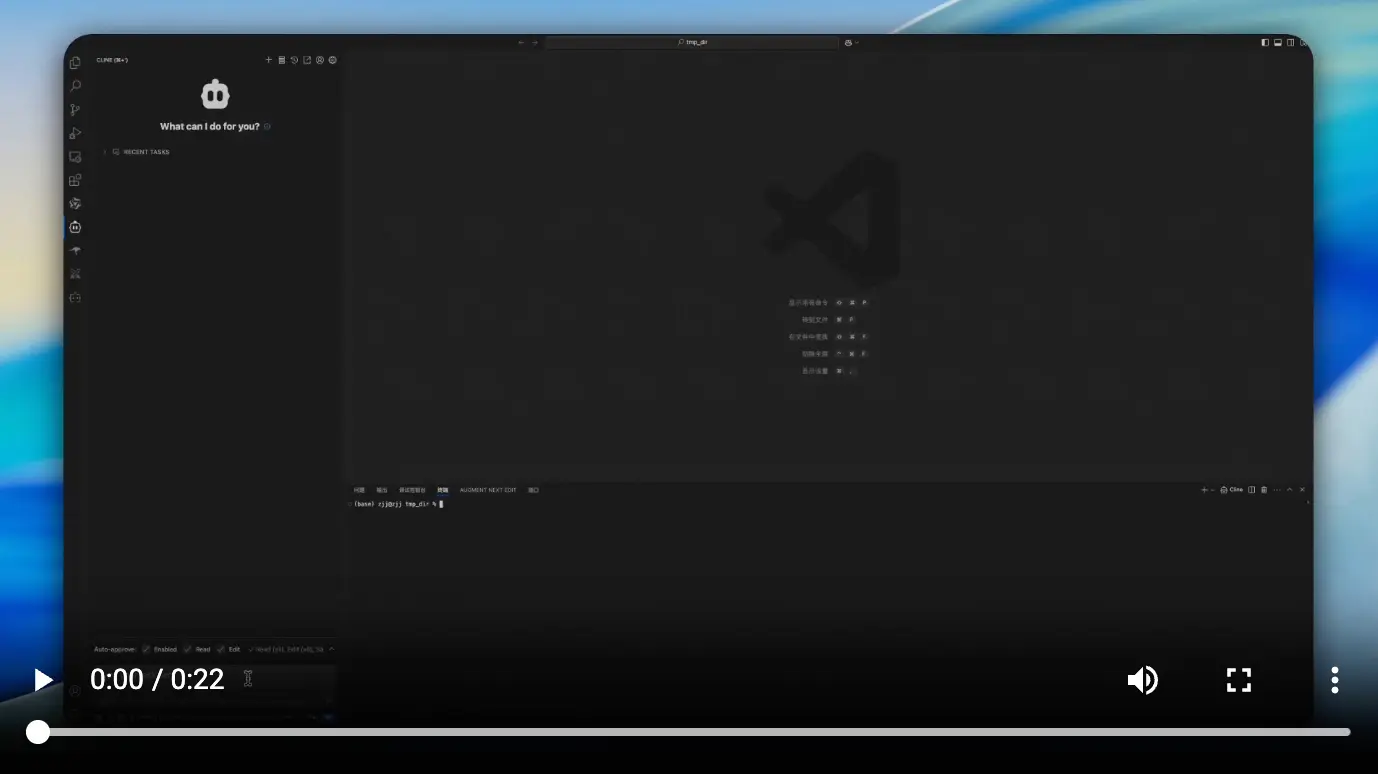This screenshot has width=1378, height=774.
Task: Toggle the Auto-approve Enabled checkbox
Action: (x=146, y=649)
